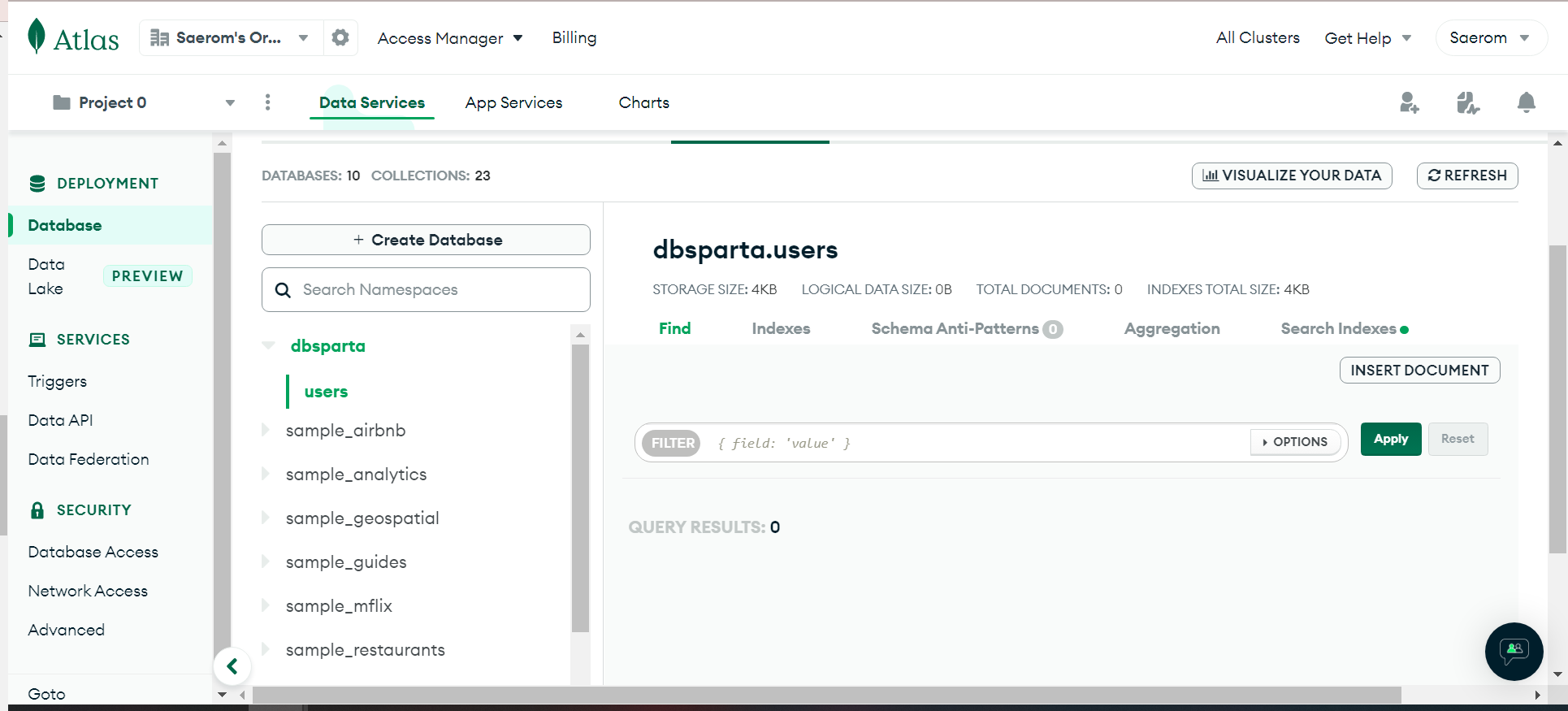Expand filter OPTIONS
1568x711 pixels.
click(x=1295, y=442)
